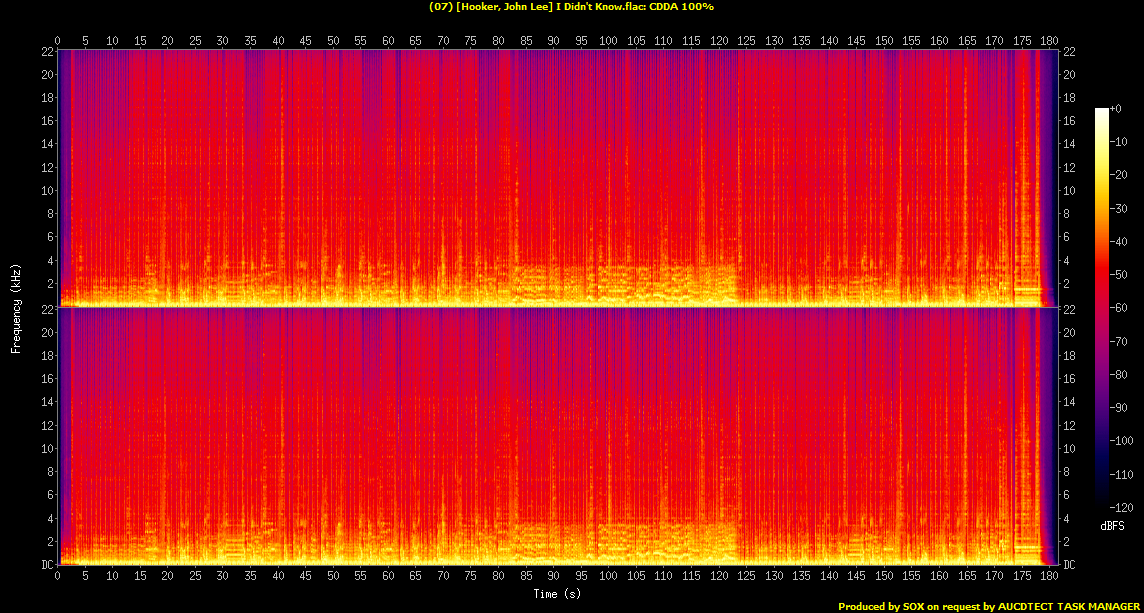Click the lower channel spectrogram plot

tap(557, 436)
